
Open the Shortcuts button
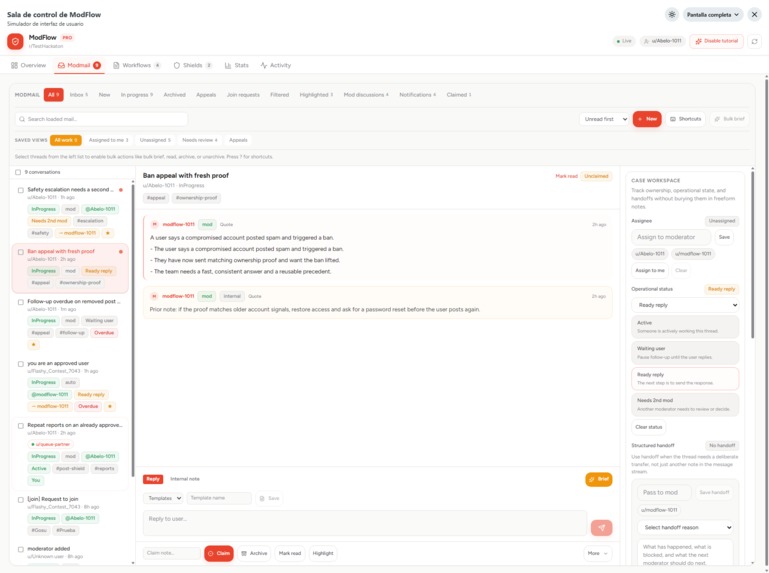point(685,119)
